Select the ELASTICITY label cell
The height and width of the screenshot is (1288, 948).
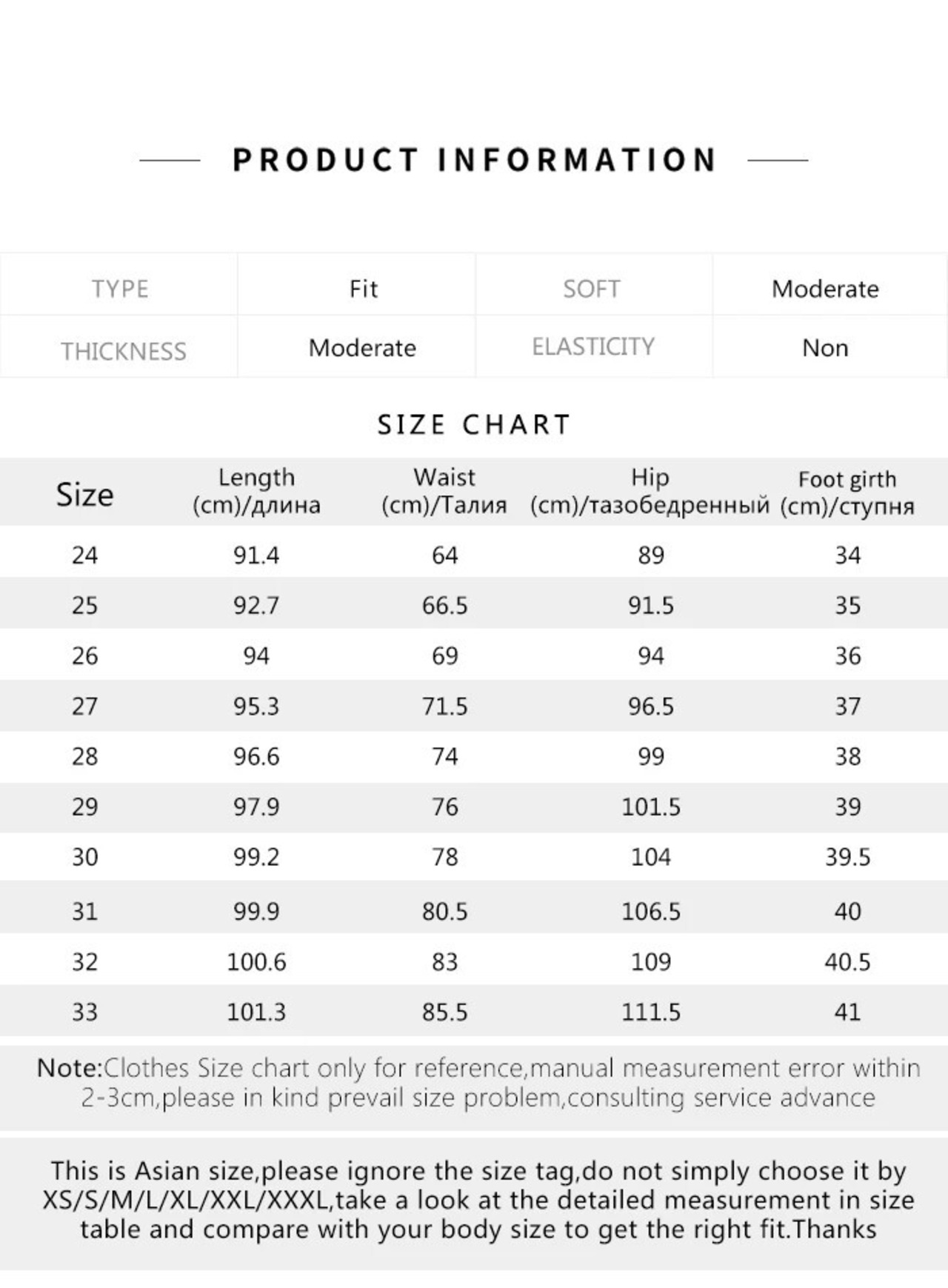594,347
